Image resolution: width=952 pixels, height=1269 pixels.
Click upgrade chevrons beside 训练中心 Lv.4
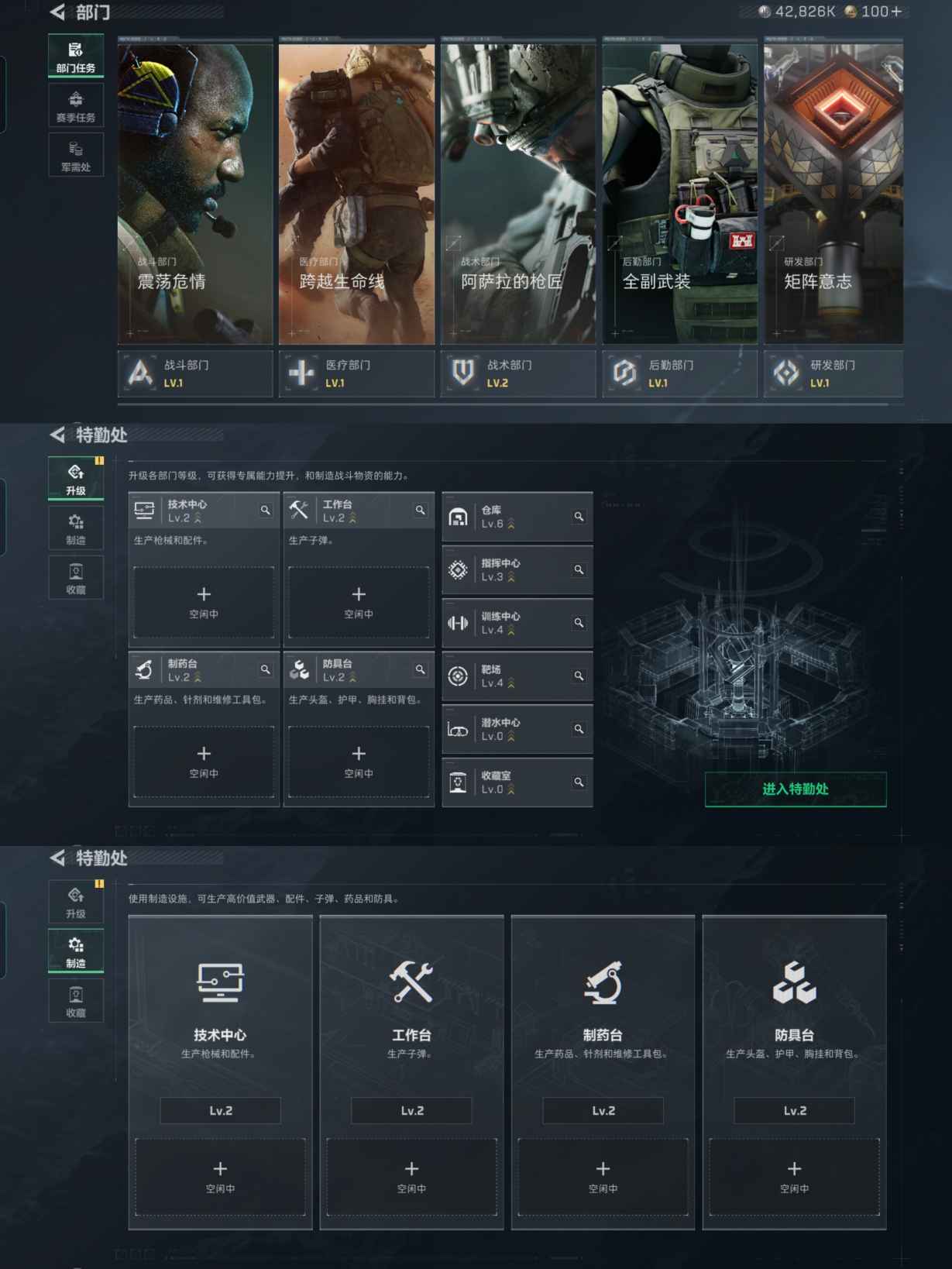511,631
